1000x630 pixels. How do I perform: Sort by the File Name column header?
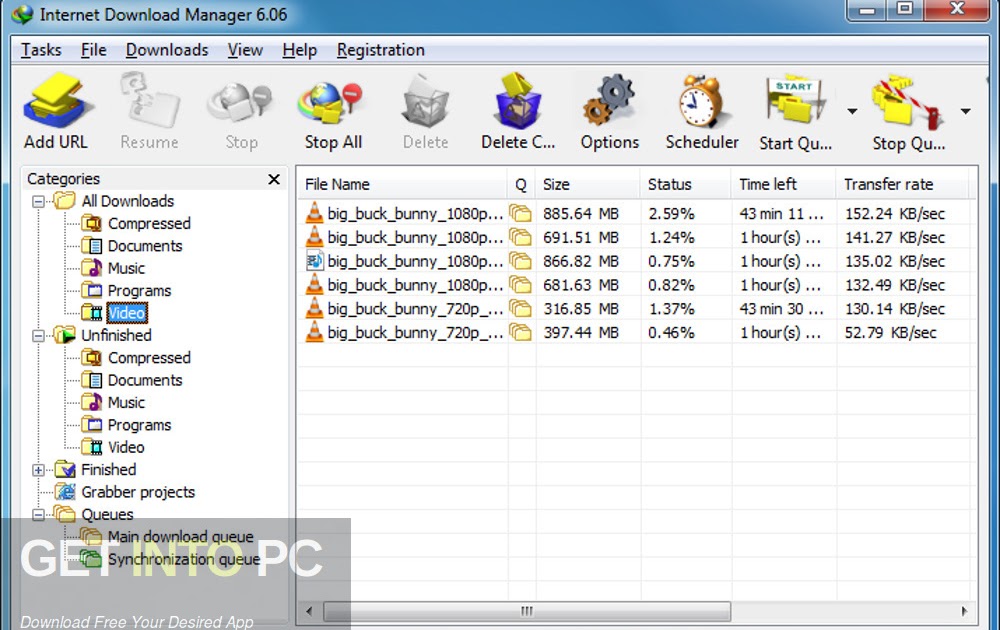(402, 184)
